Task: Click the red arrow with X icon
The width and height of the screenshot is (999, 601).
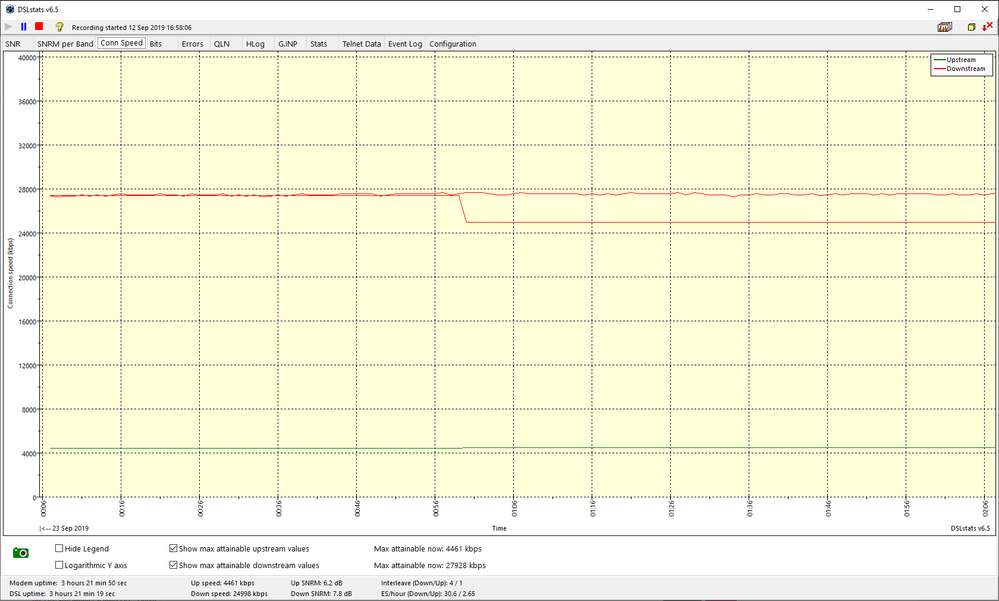Action: pos(987,27)
